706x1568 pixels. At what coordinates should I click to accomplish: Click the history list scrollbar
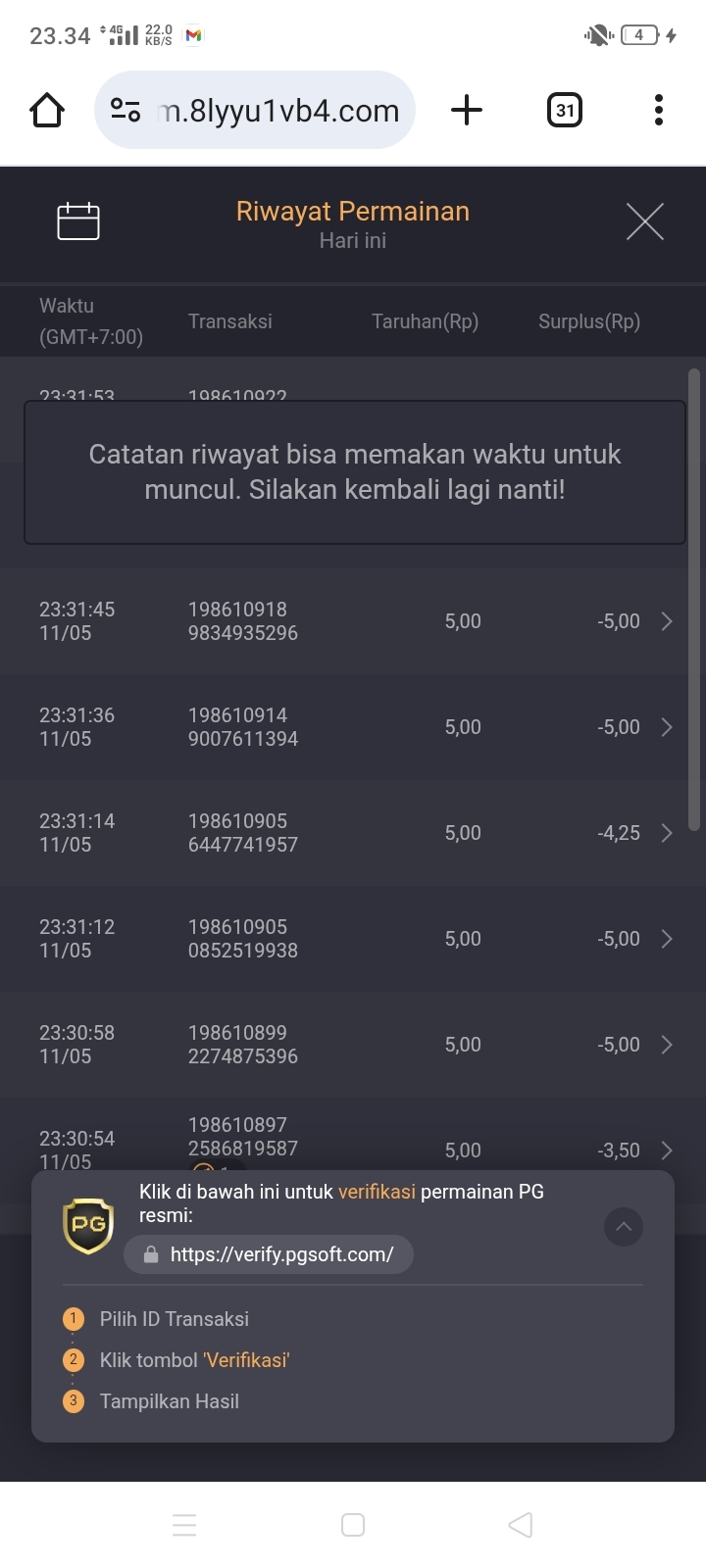pos(694,598)
